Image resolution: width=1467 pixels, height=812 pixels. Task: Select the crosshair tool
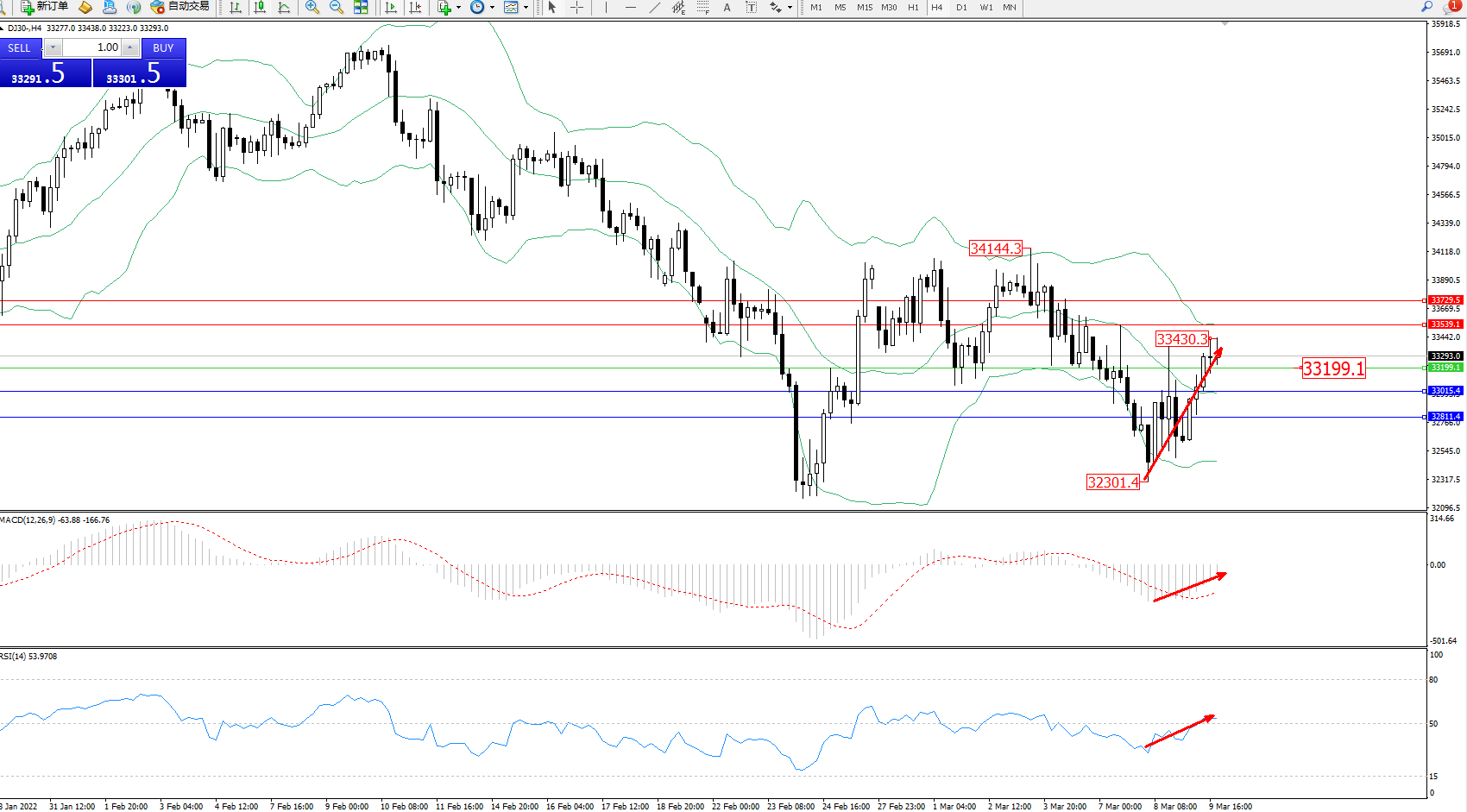coord(576,7)
